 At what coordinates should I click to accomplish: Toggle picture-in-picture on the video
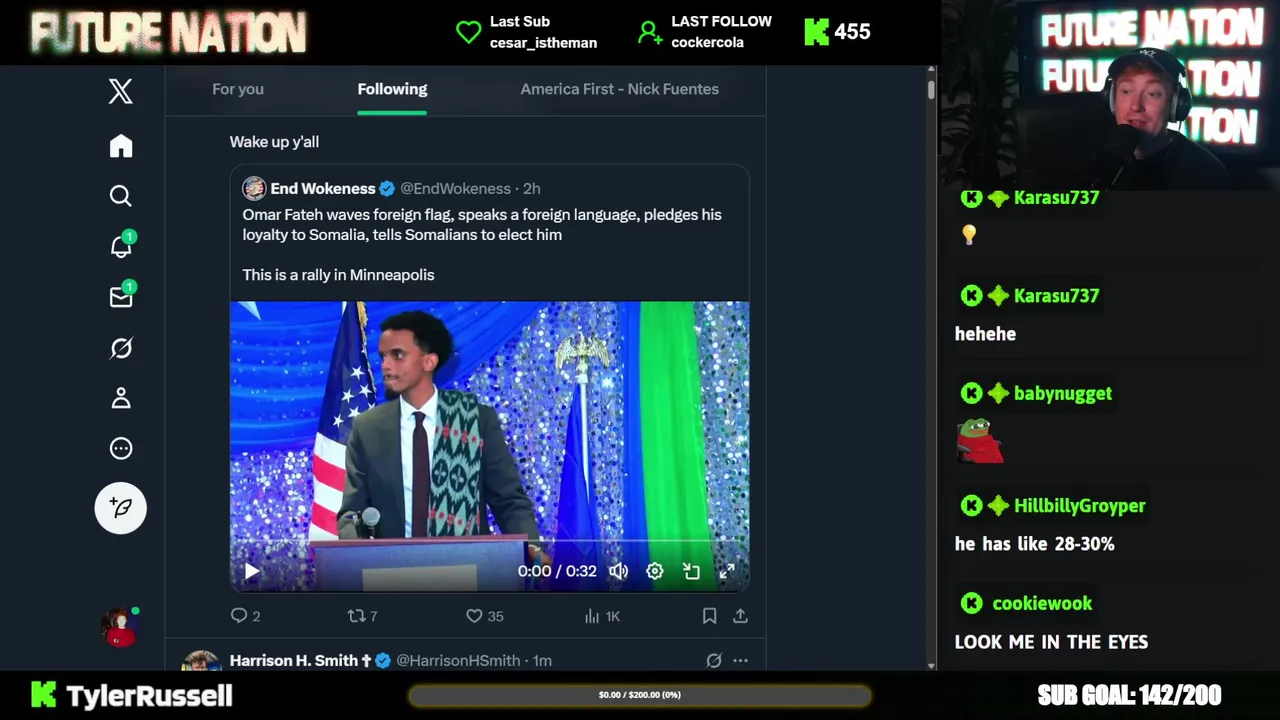[x=691, y=571]
